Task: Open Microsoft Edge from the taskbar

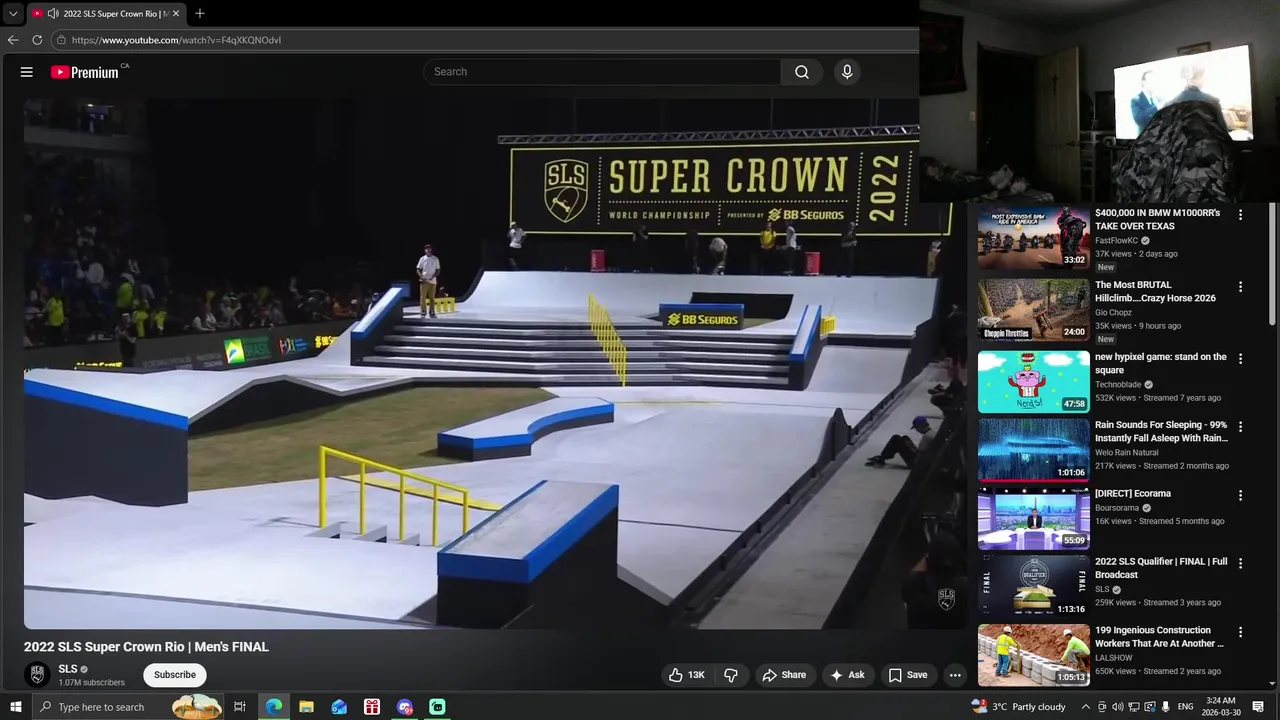Action: tap(273, 707)
